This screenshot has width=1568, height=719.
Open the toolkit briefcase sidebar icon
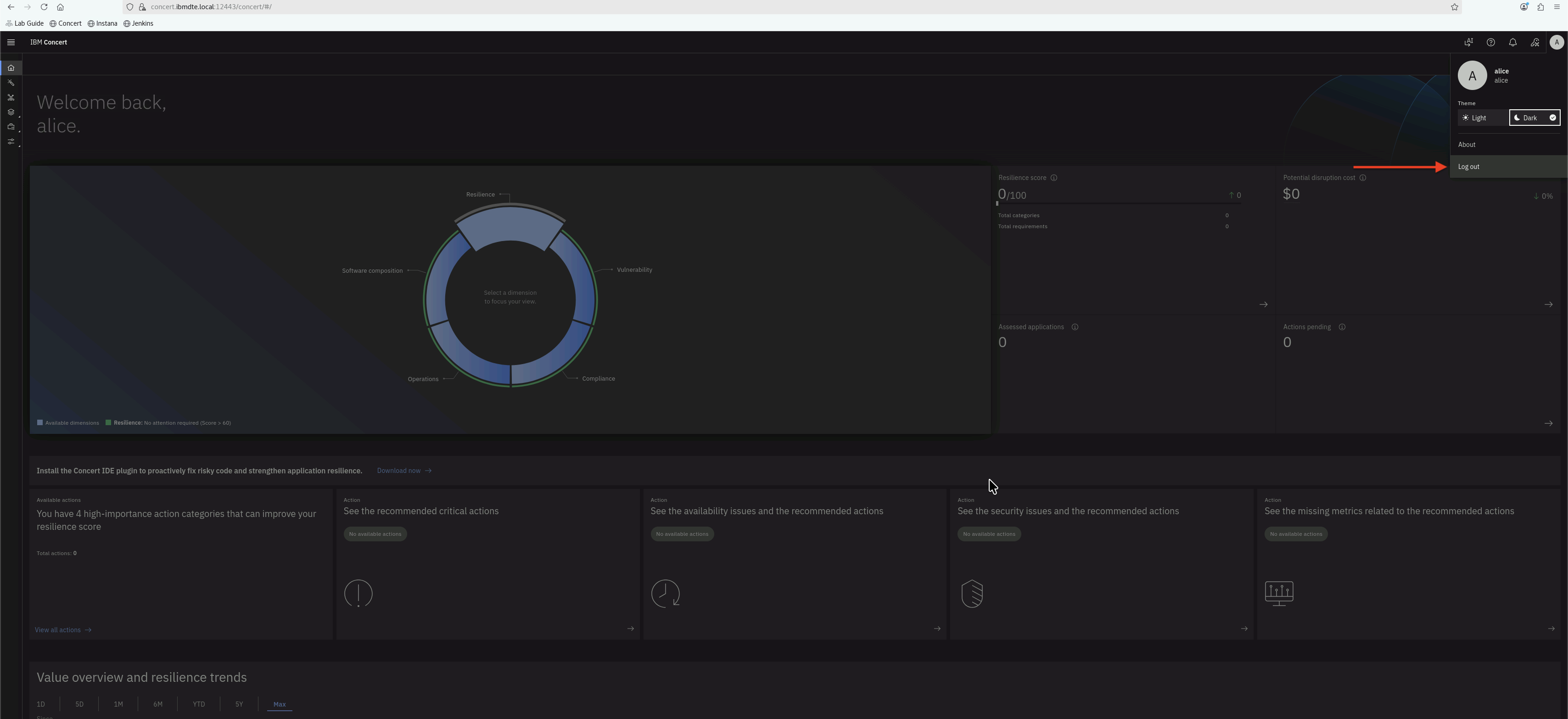pyautogui.click(x=11, y=127)
